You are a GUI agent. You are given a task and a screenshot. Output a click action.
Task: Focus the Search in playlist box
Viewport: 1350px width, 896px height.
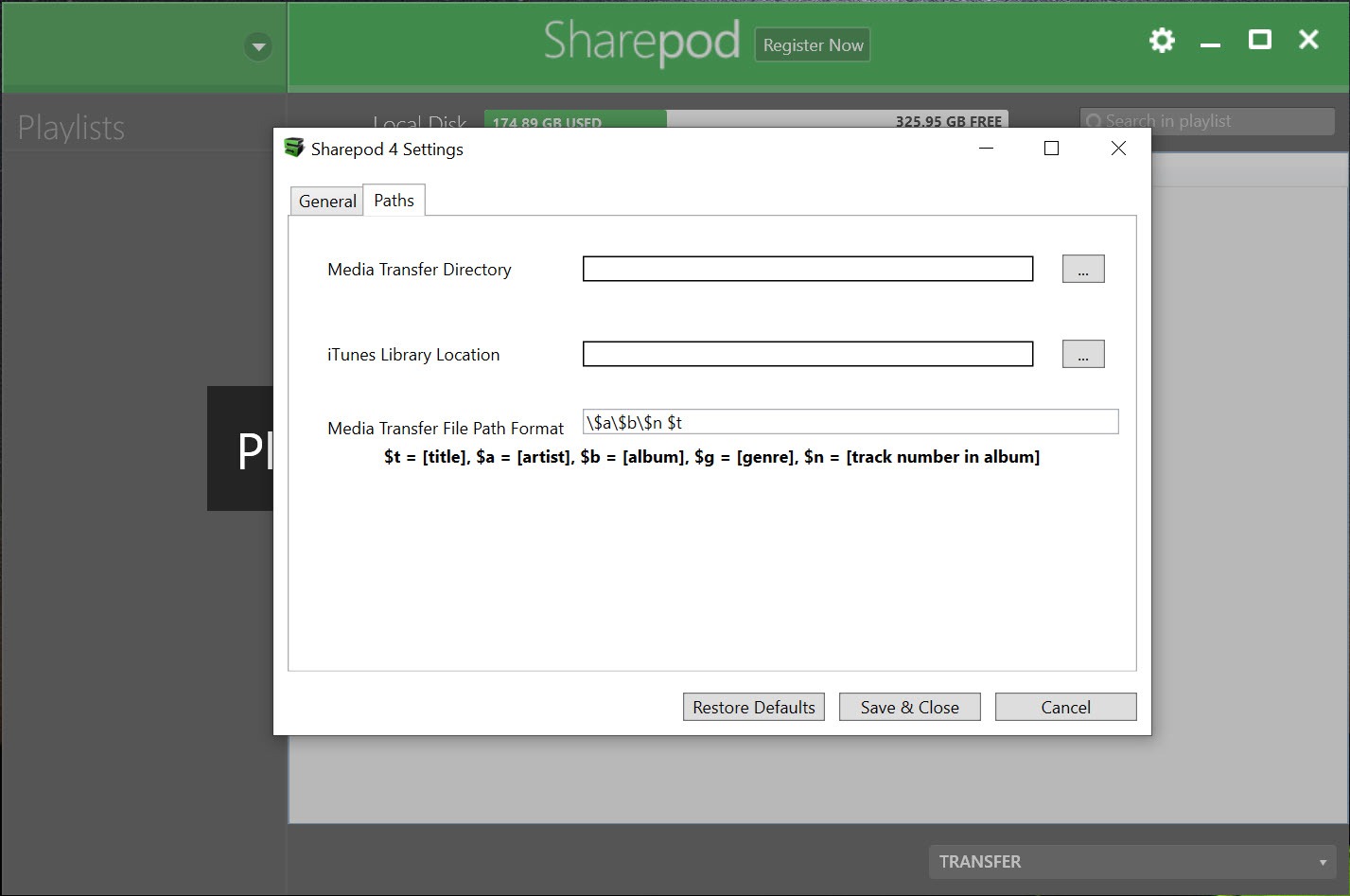tap(1207, 121)
